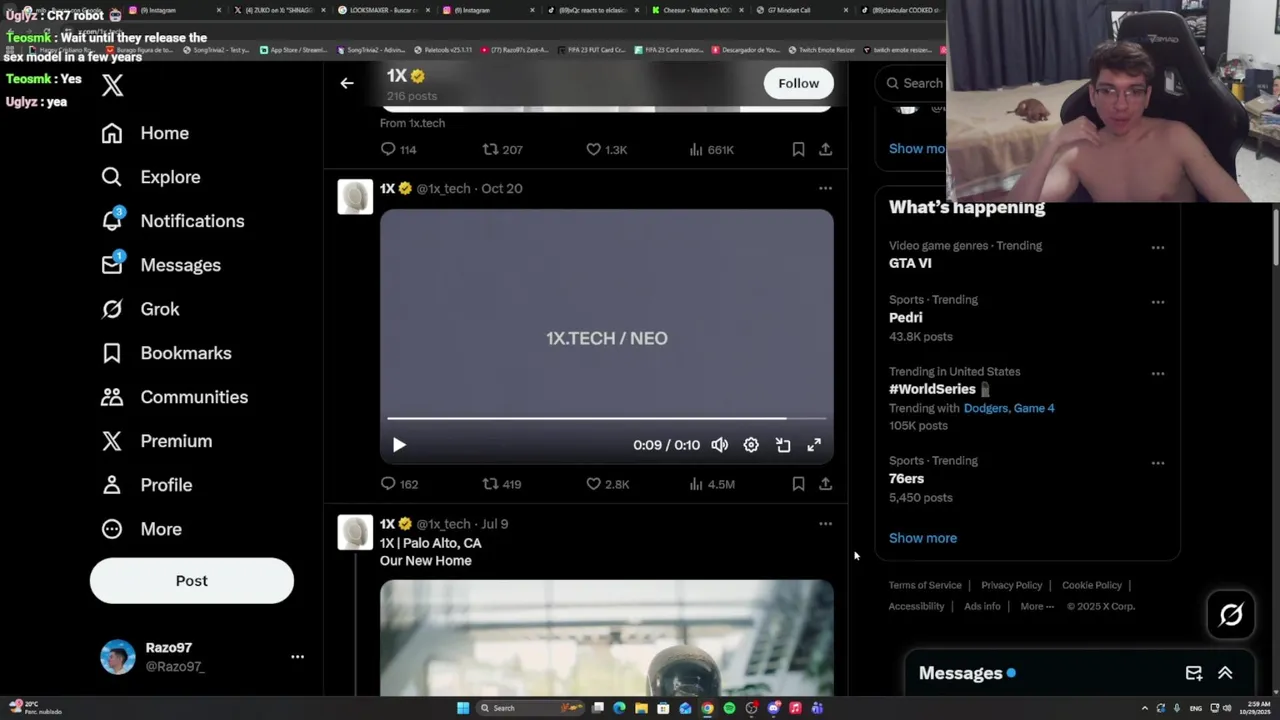Open more options for GTA VI trend
1280x720 pixels.
tap(1157, 247)
